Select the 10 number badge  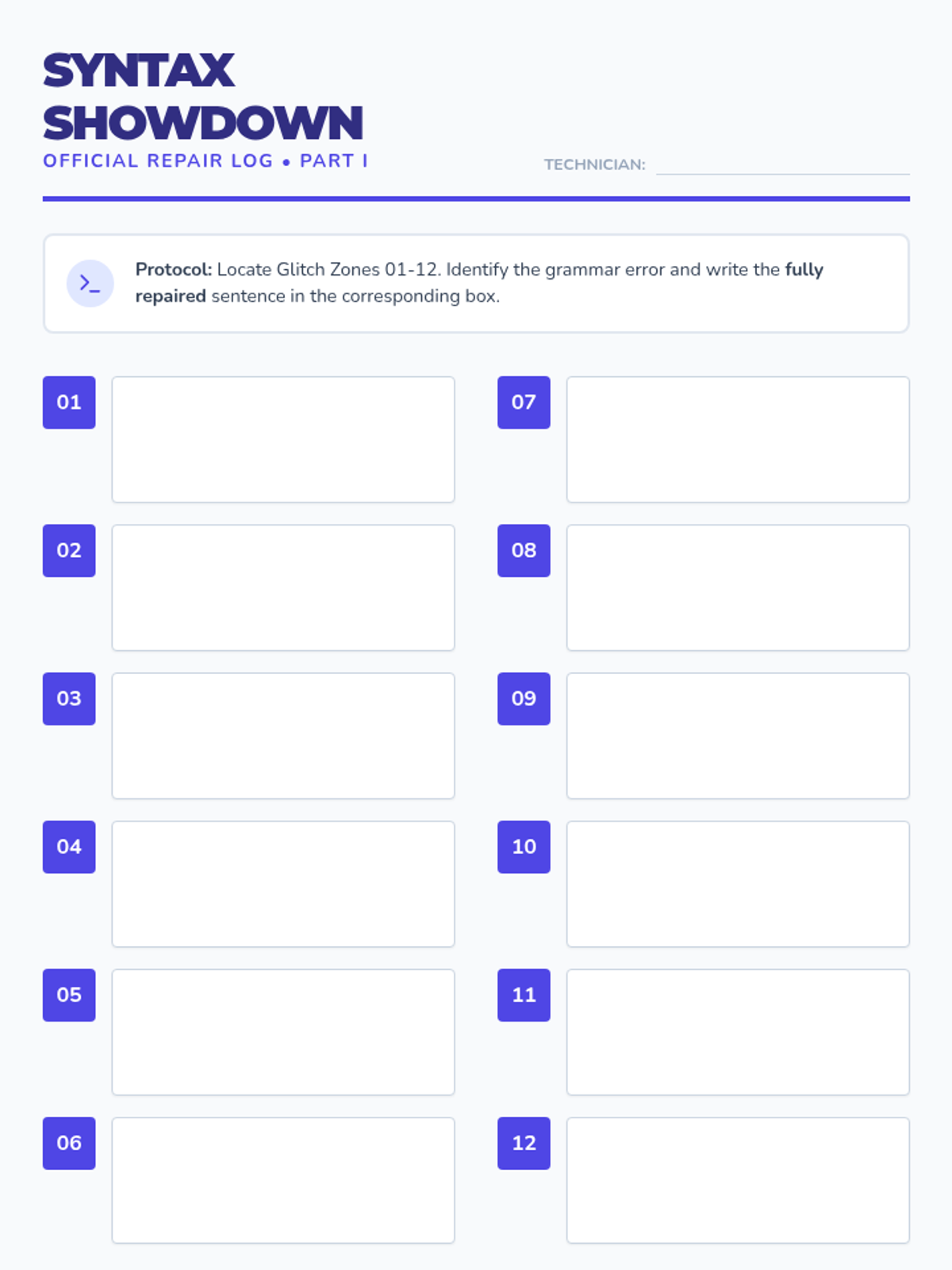pos(524,847)
